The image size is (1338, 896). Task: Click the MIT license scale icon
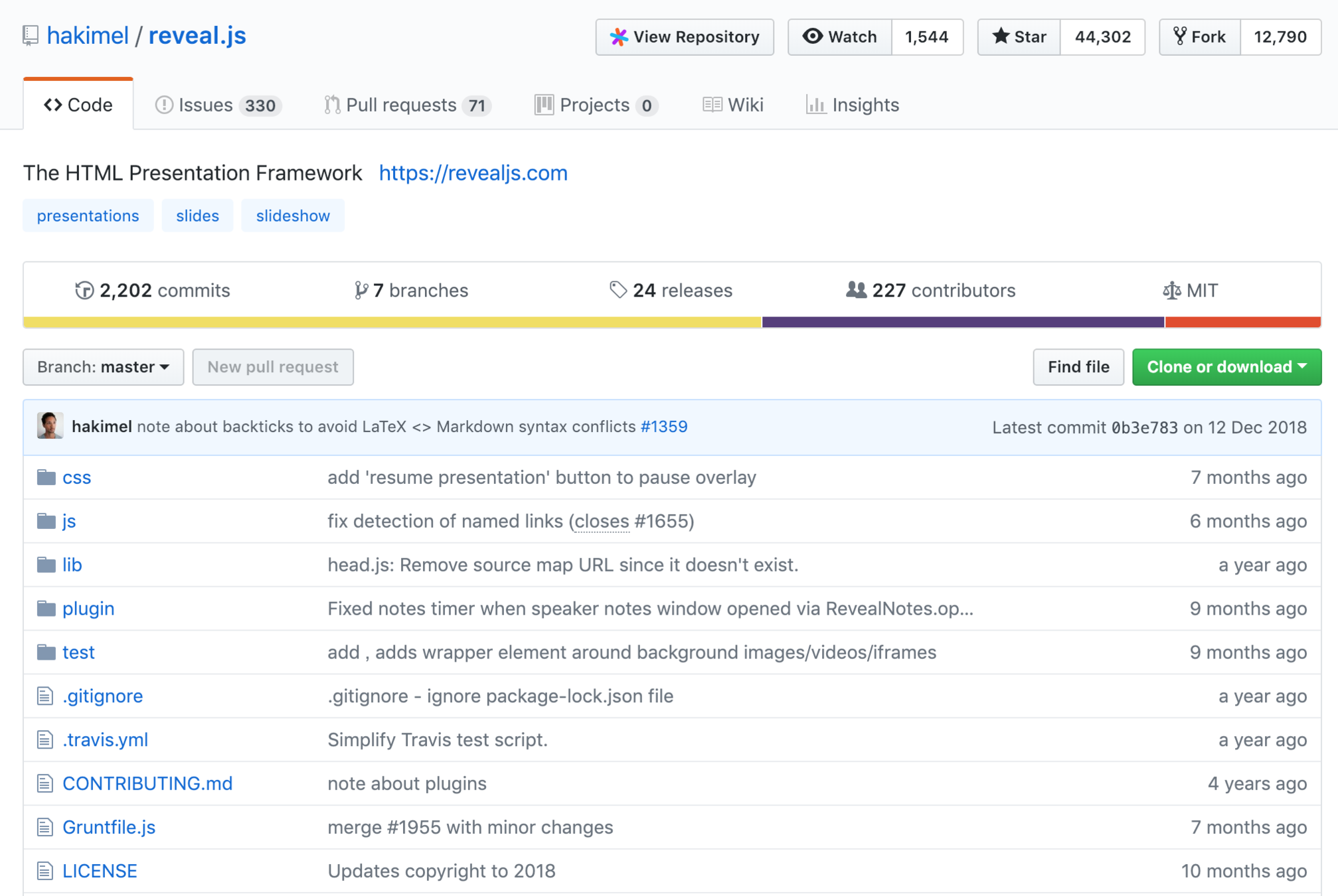pyautogui.click(x=1171, y=291)
